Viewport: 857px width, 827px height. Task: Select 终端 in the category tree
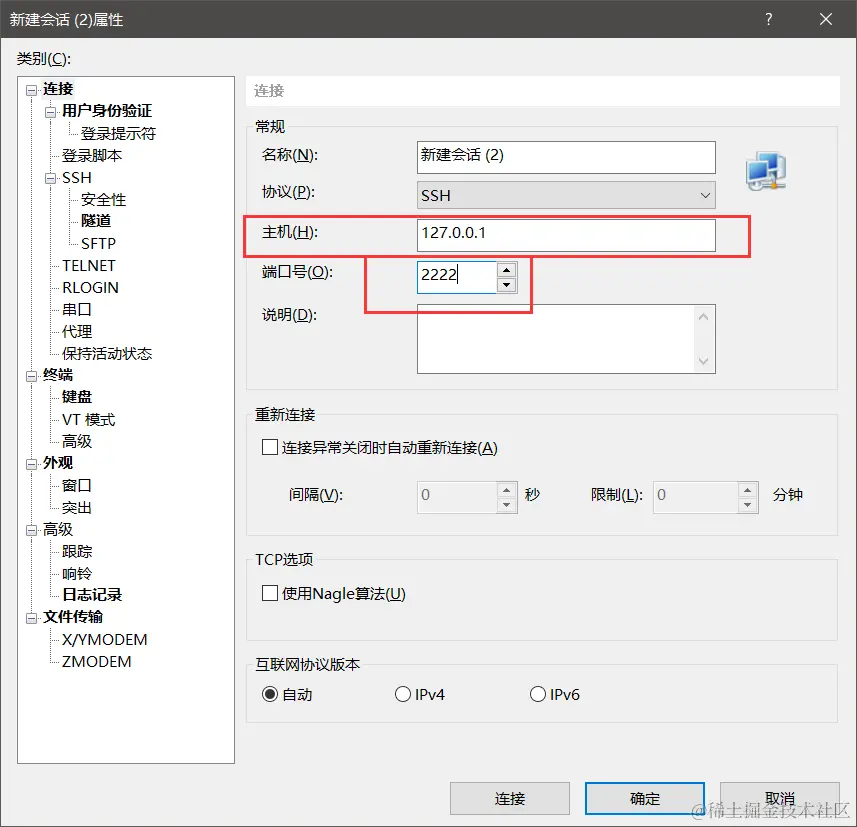(x=58, y=375)
